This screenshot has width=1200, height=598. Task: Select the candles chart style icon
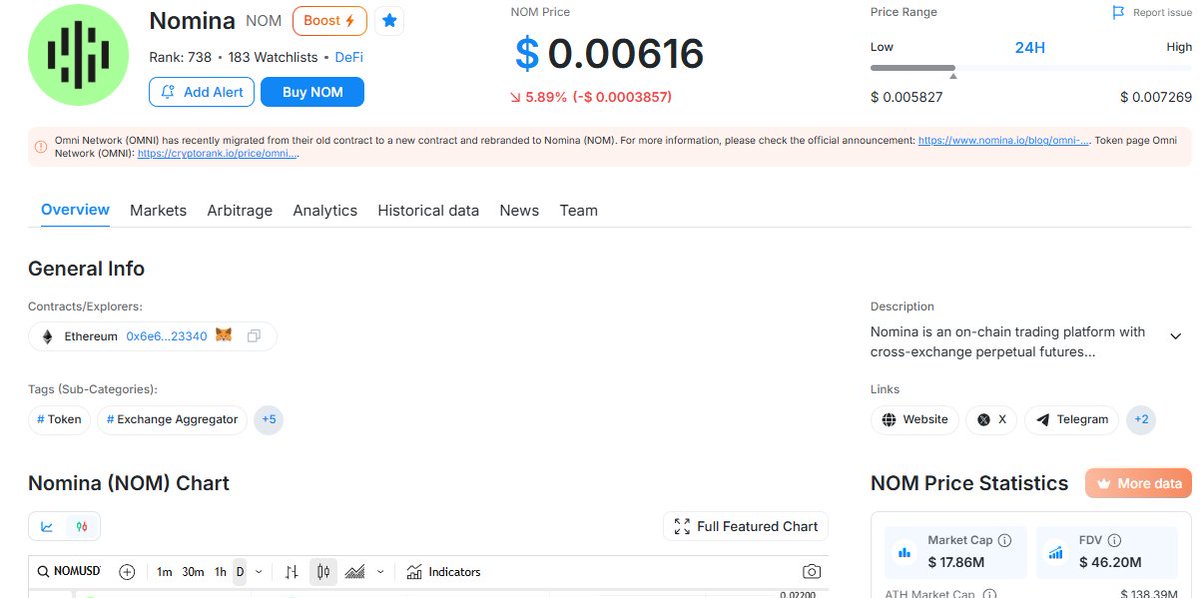pos(323,572)
